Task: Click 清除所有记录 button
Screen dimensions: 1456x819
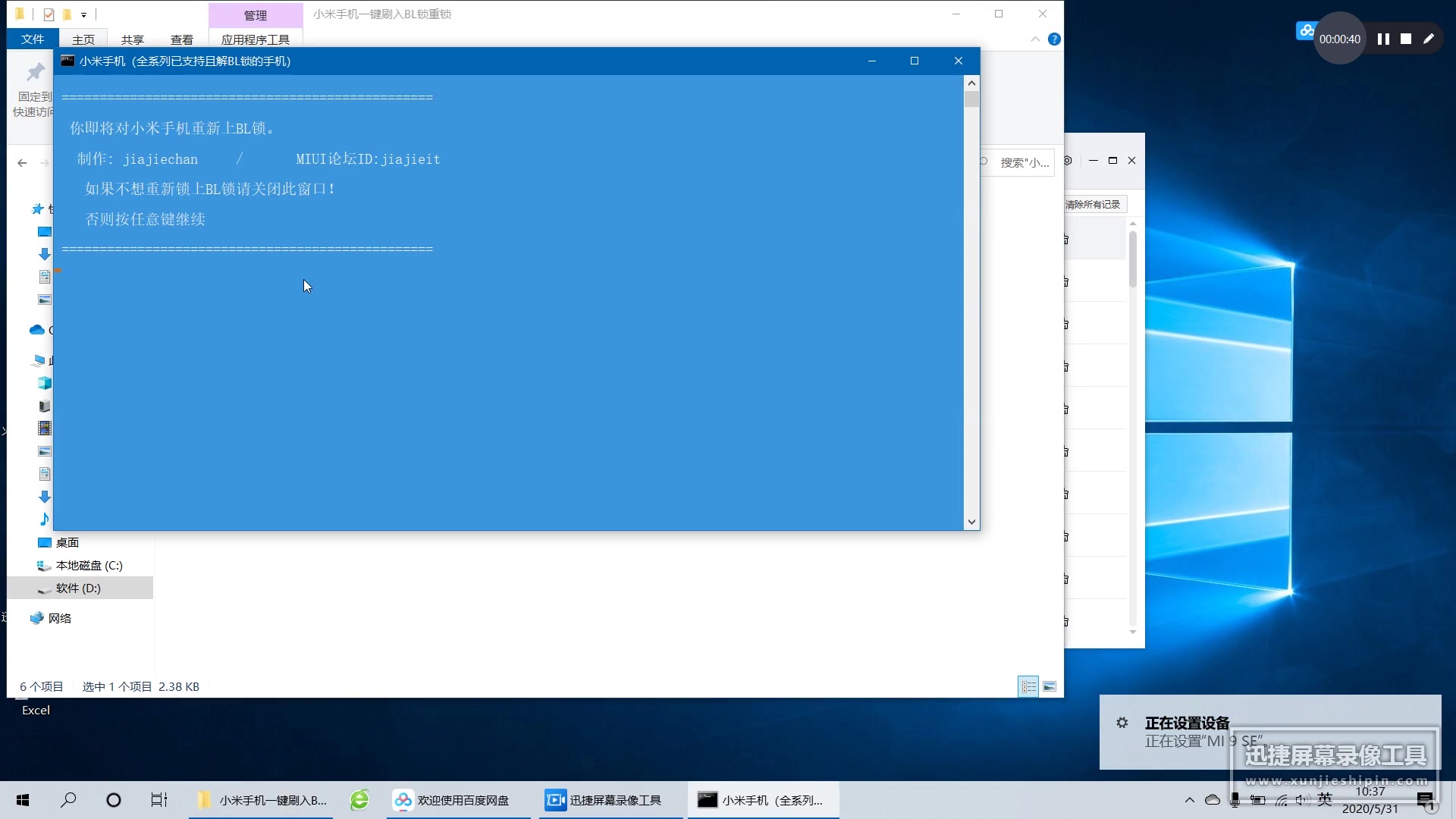Action: point(1093,204)
